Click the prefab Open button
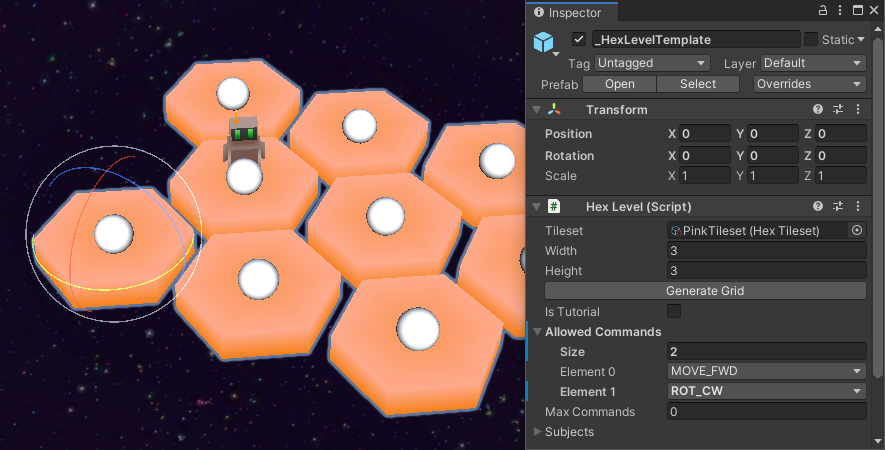Viewport: 885px width, 450px height. tap(619, 84)
